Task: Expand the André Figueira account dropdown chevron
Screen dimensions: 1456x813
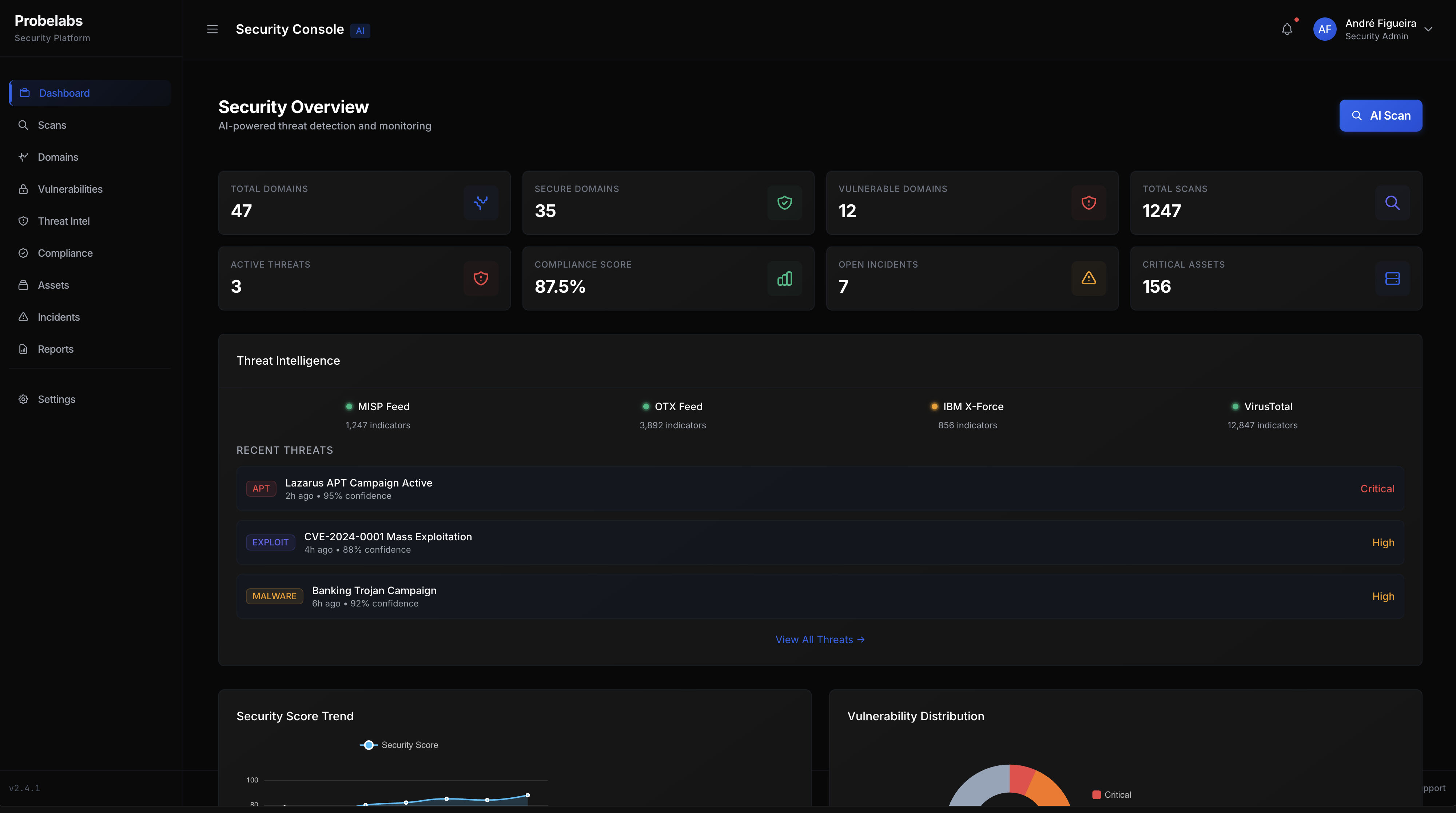Action: click(x=1428, y=29)
